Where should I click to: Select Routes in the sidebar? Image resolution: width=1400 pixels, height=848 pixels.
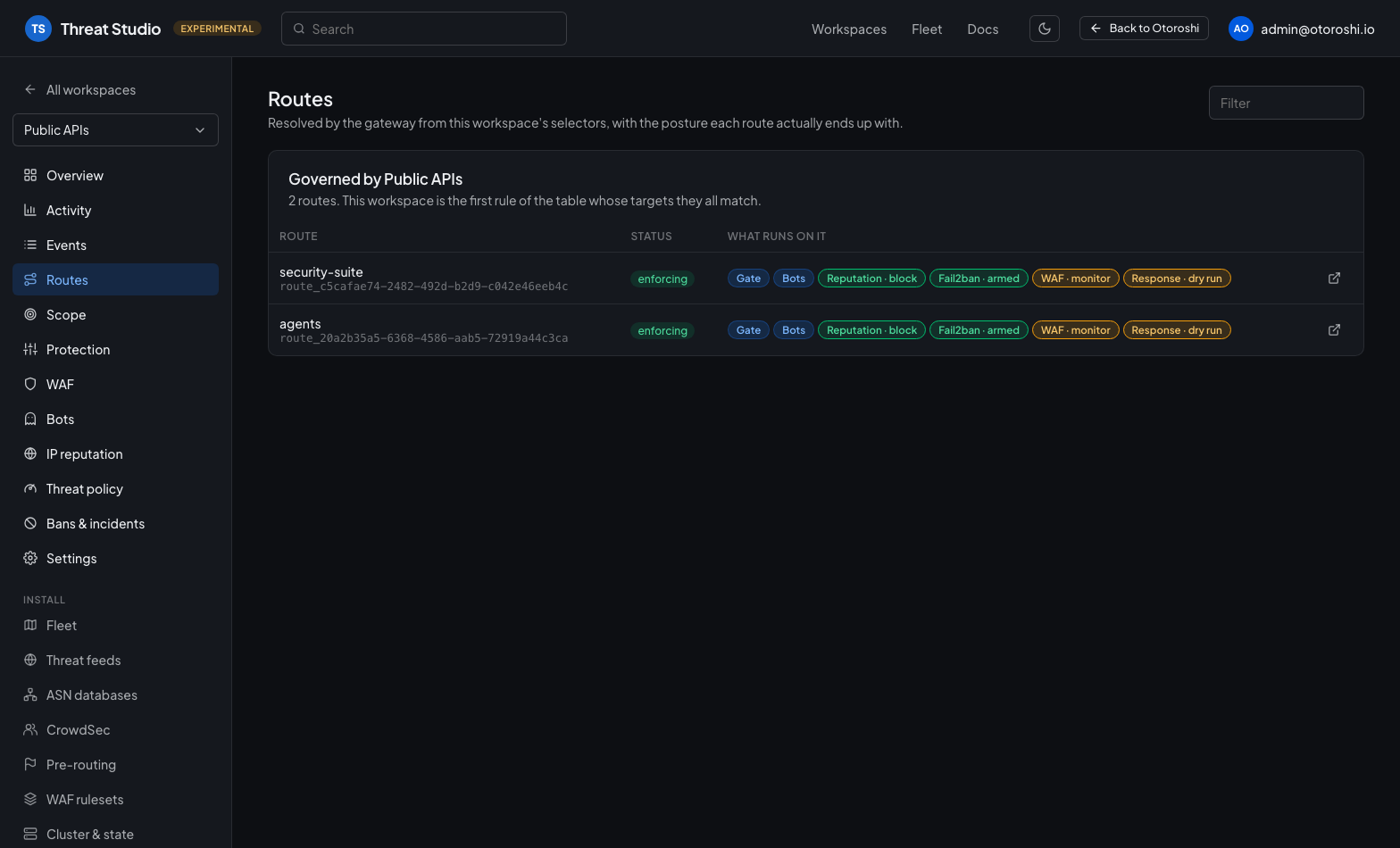(x=115, y=280)
